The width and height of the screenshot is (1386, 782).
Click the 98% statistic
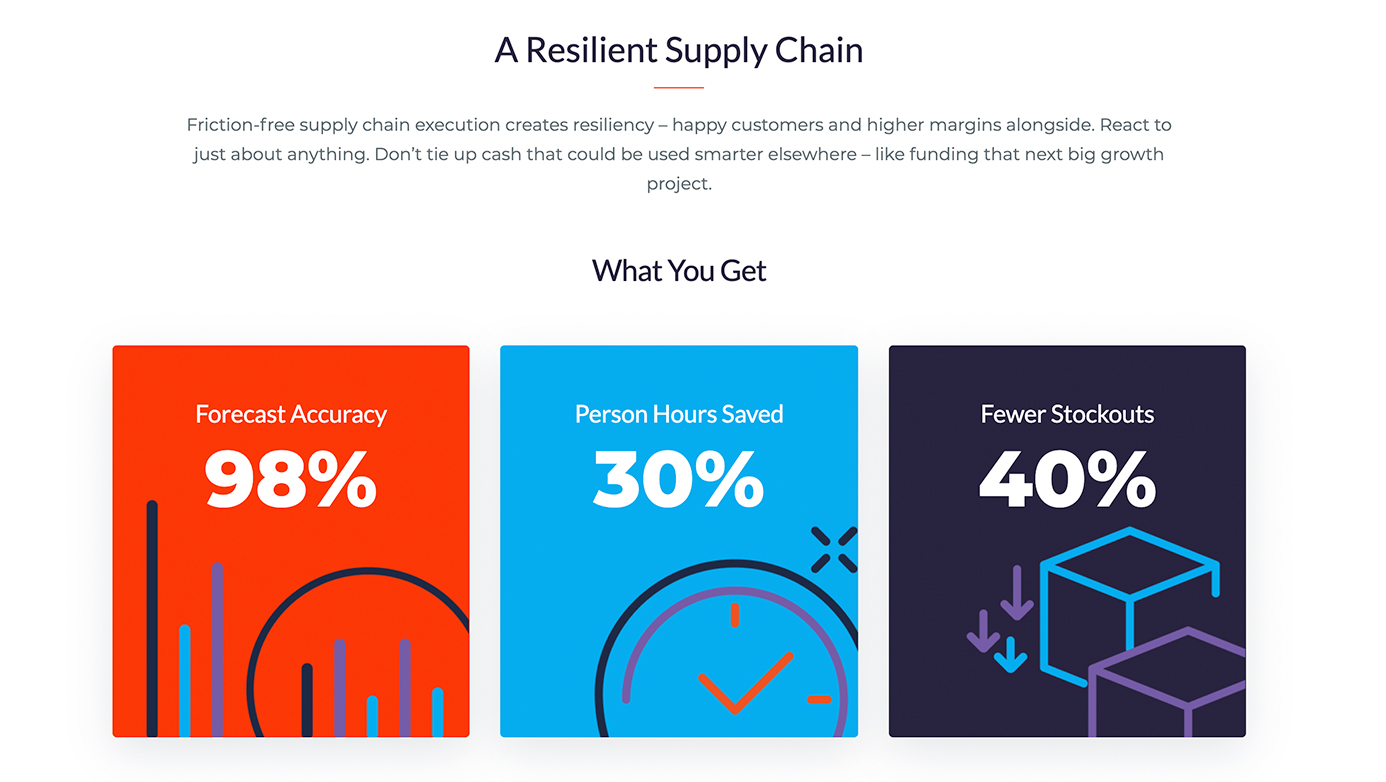tap(291, 479)
